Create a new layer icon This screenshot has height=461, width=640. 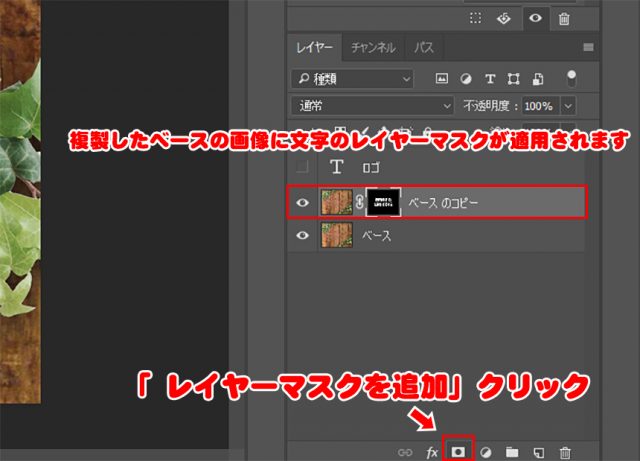point(539,452)
